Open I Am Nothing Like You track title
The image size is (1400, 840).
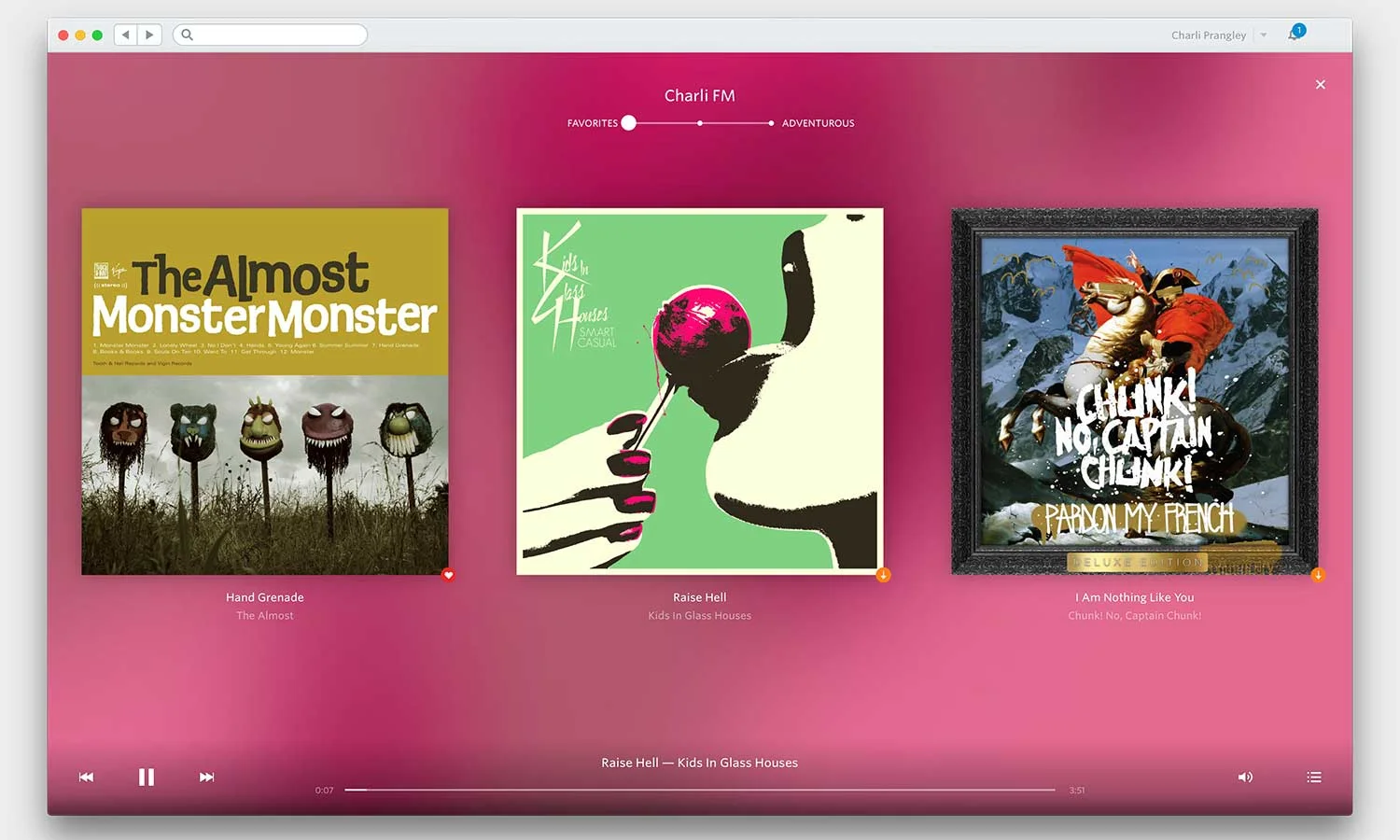coord(1135,597)
